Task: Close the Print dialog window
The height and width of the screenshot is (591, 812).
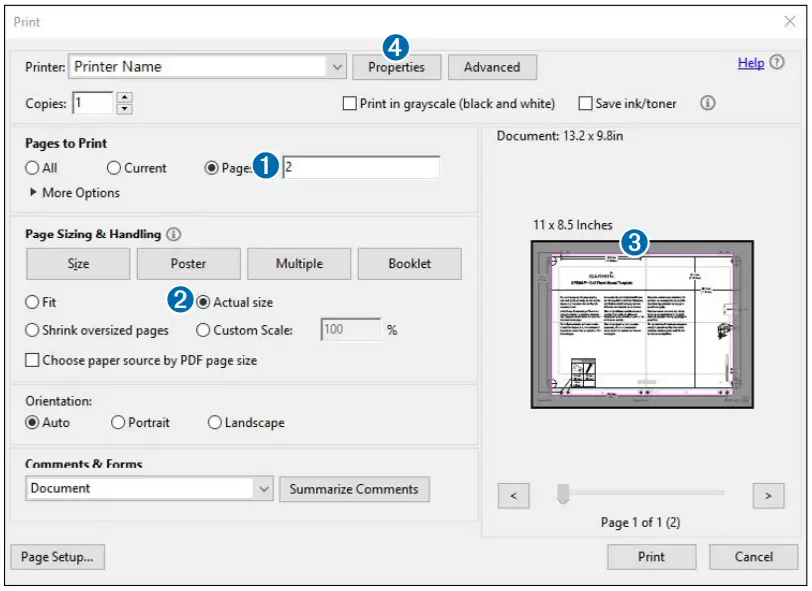Action: pyautogui.click(x=790, y=21)
